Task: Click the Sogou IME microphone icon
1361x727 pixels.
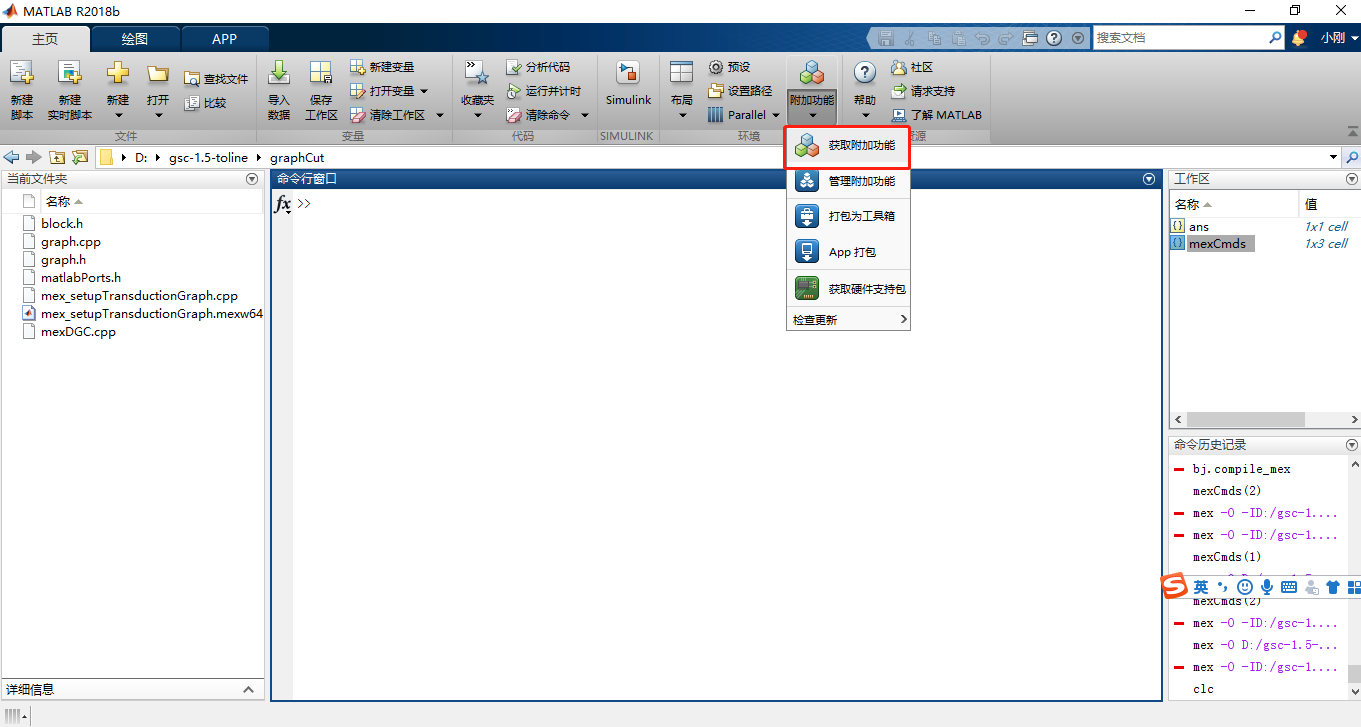Action: (x=1267, y=587)
